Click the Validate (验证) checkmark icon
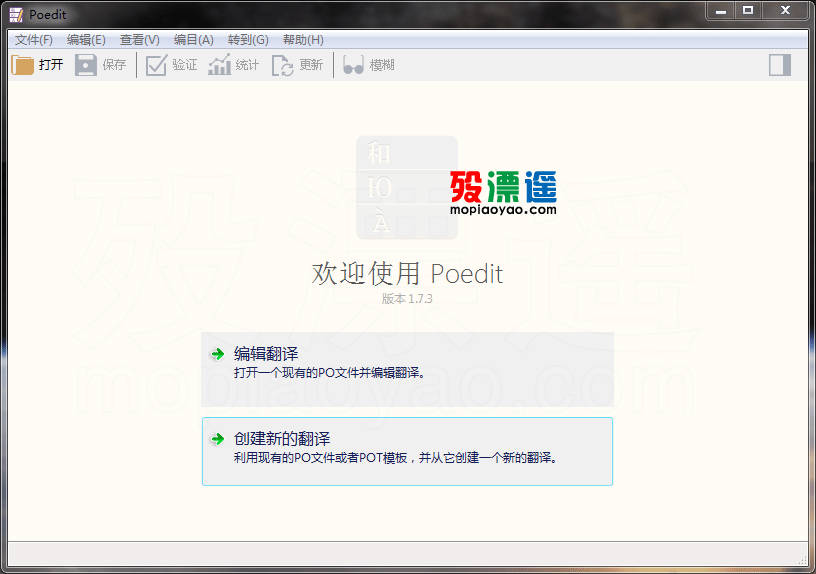 156,65
